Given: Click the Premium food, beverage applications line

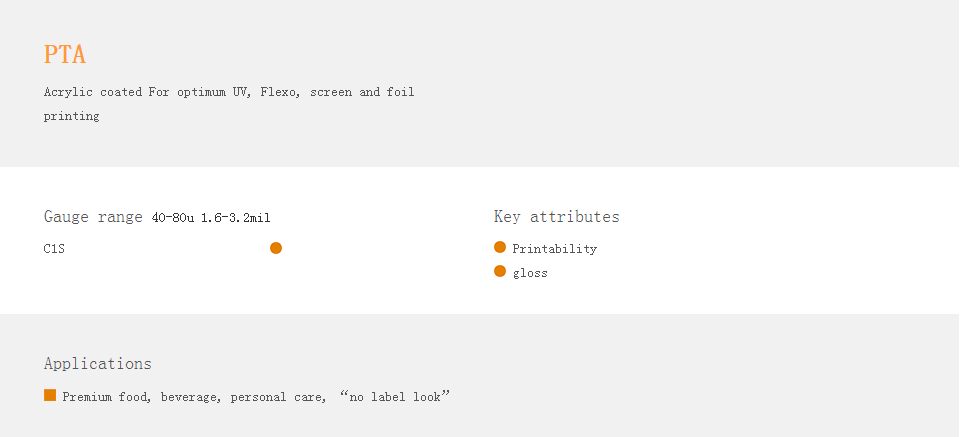Looking at the screenshot, I should coord(256,397).
